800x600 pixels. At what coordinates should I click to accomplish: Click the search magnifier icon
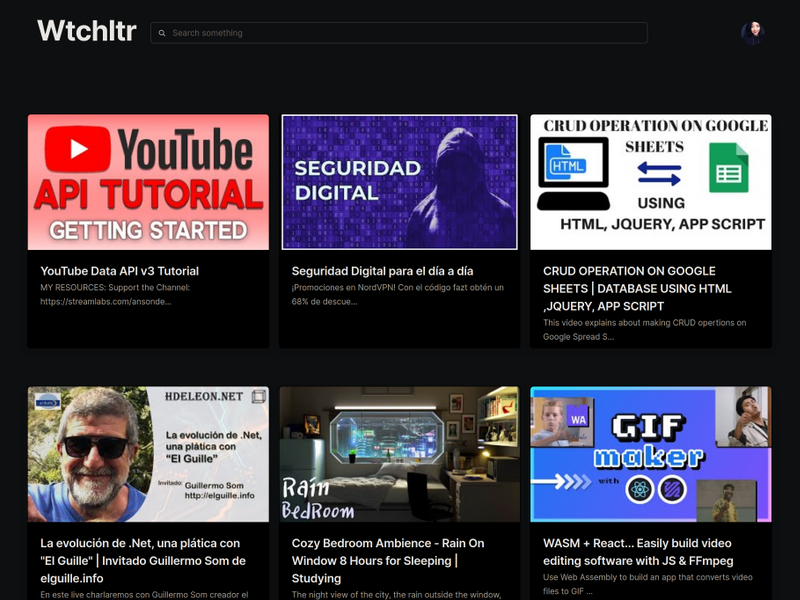(x=162, y=33)
